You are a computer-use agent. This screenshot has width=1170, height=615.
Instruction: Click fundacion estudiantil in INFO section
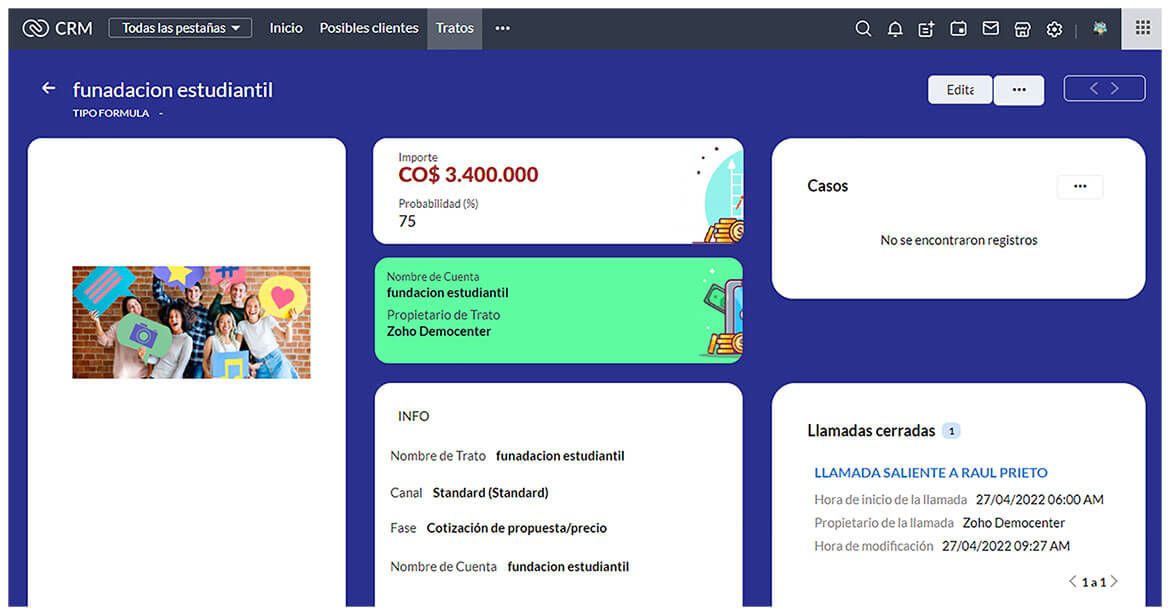(x=568, y=566)
